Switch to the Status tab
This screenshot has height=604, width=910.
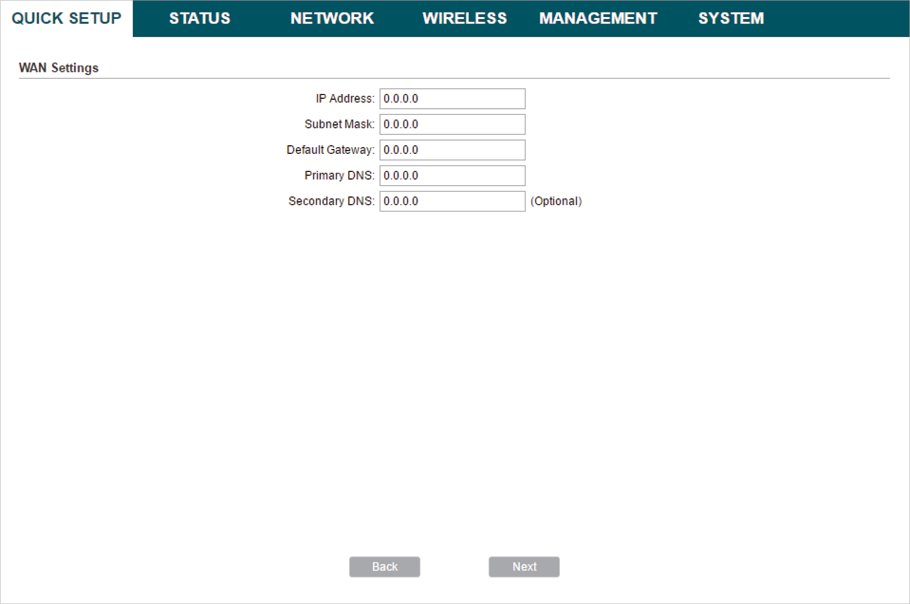pyautogui.click(x=200, y=19)
